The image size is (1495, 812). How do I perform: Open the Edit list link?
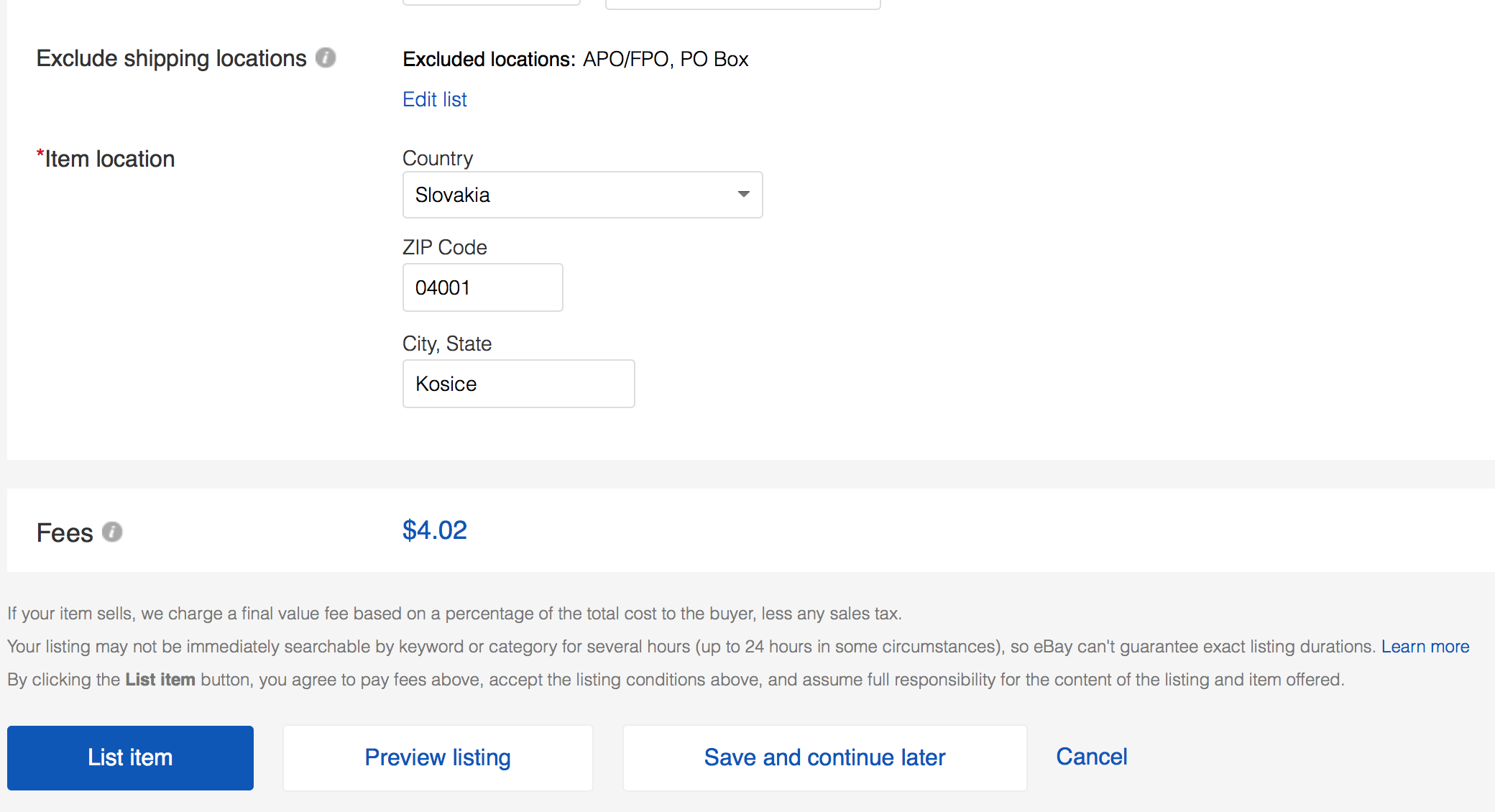pyautogui.click(x=434, y=99)
